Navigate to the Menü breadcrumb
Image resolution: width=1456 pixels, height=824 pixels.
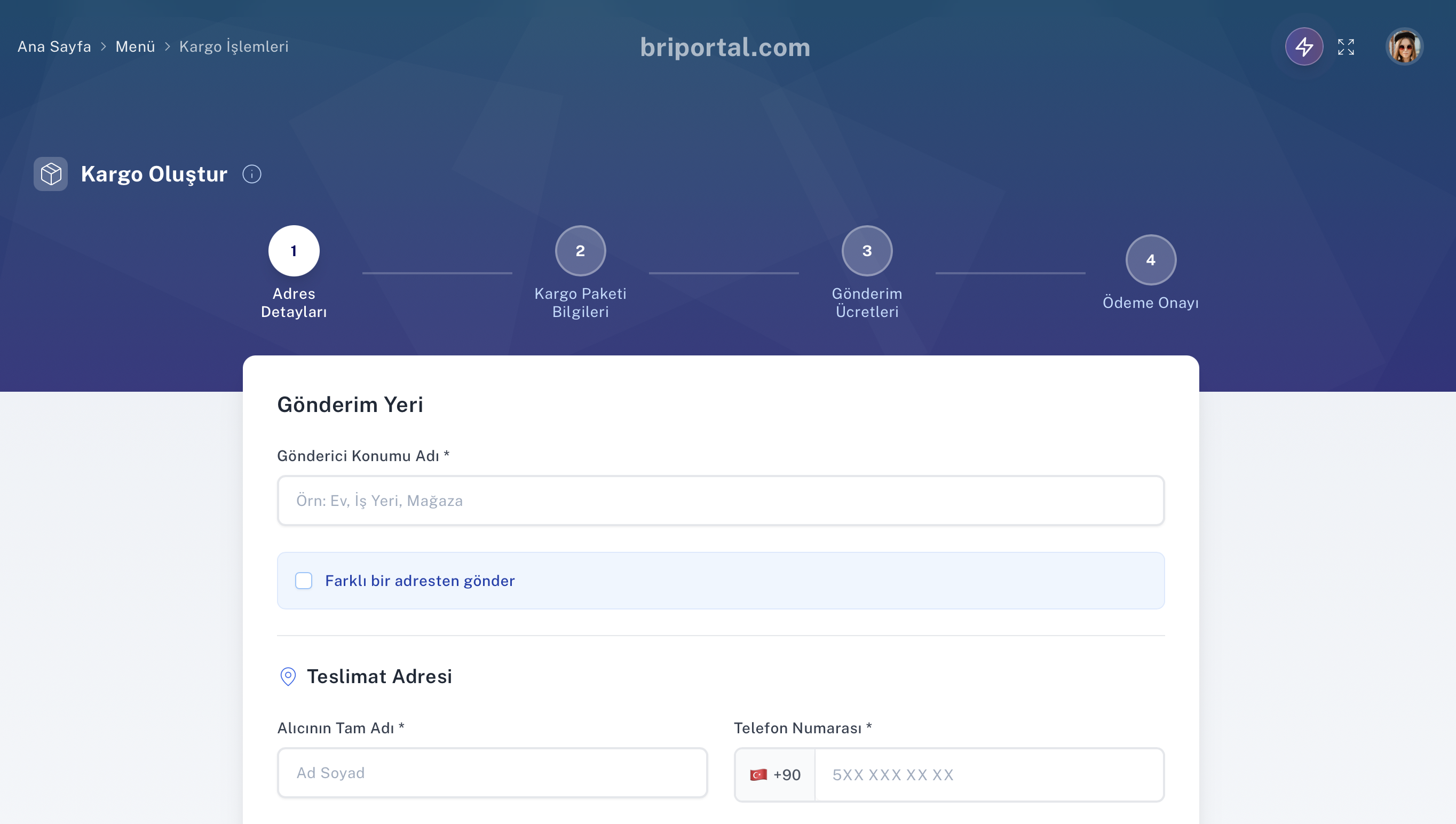pos(135,46)
